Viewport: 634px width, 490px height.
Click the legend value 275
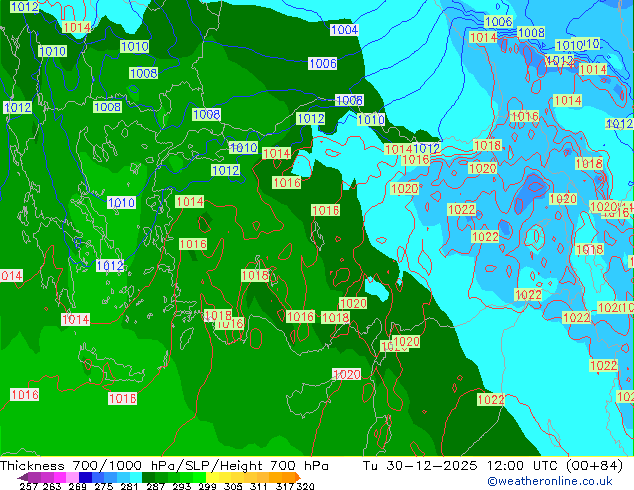104,486
